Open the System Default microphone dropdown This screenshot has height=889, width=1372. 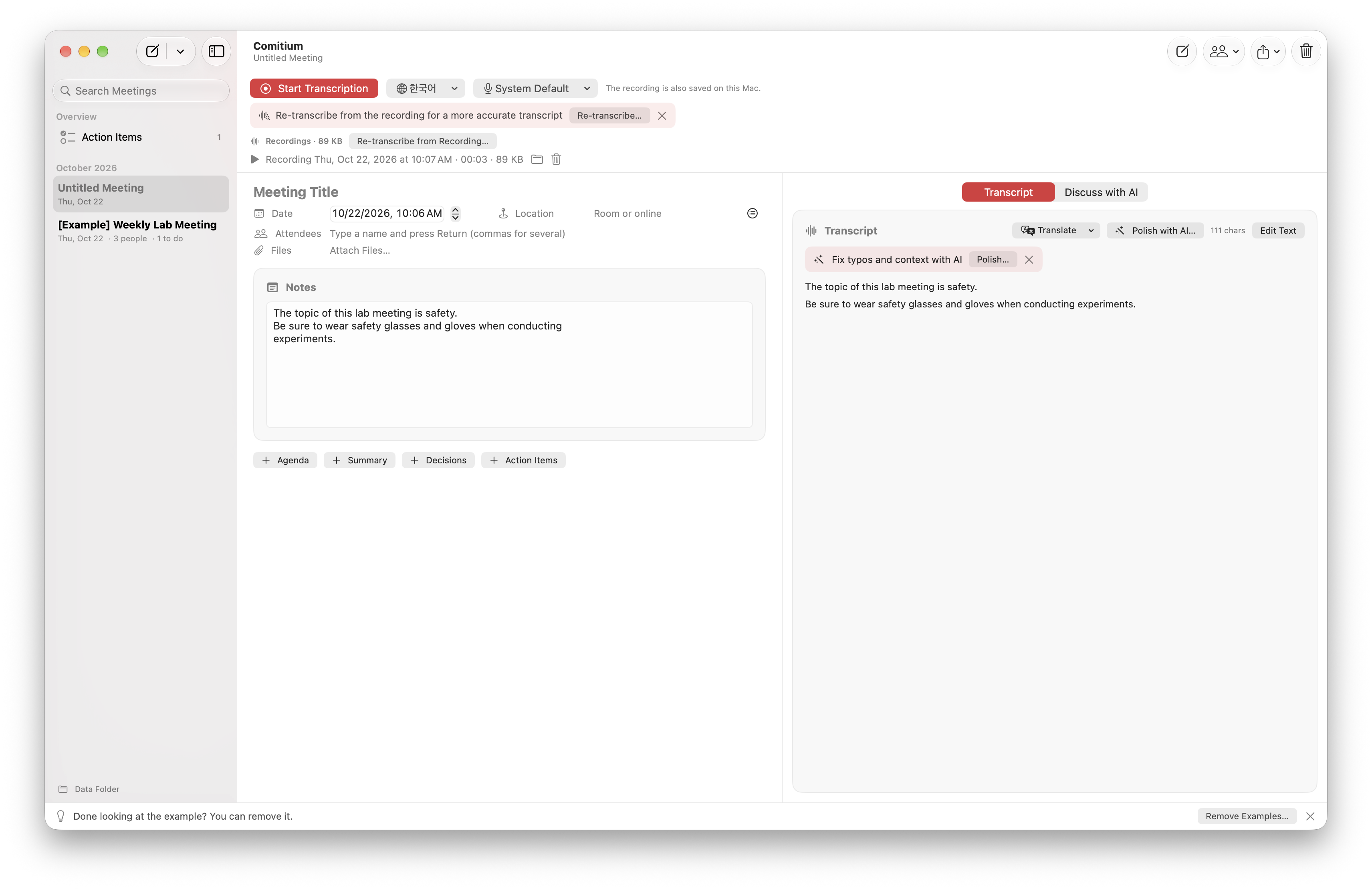536,88
